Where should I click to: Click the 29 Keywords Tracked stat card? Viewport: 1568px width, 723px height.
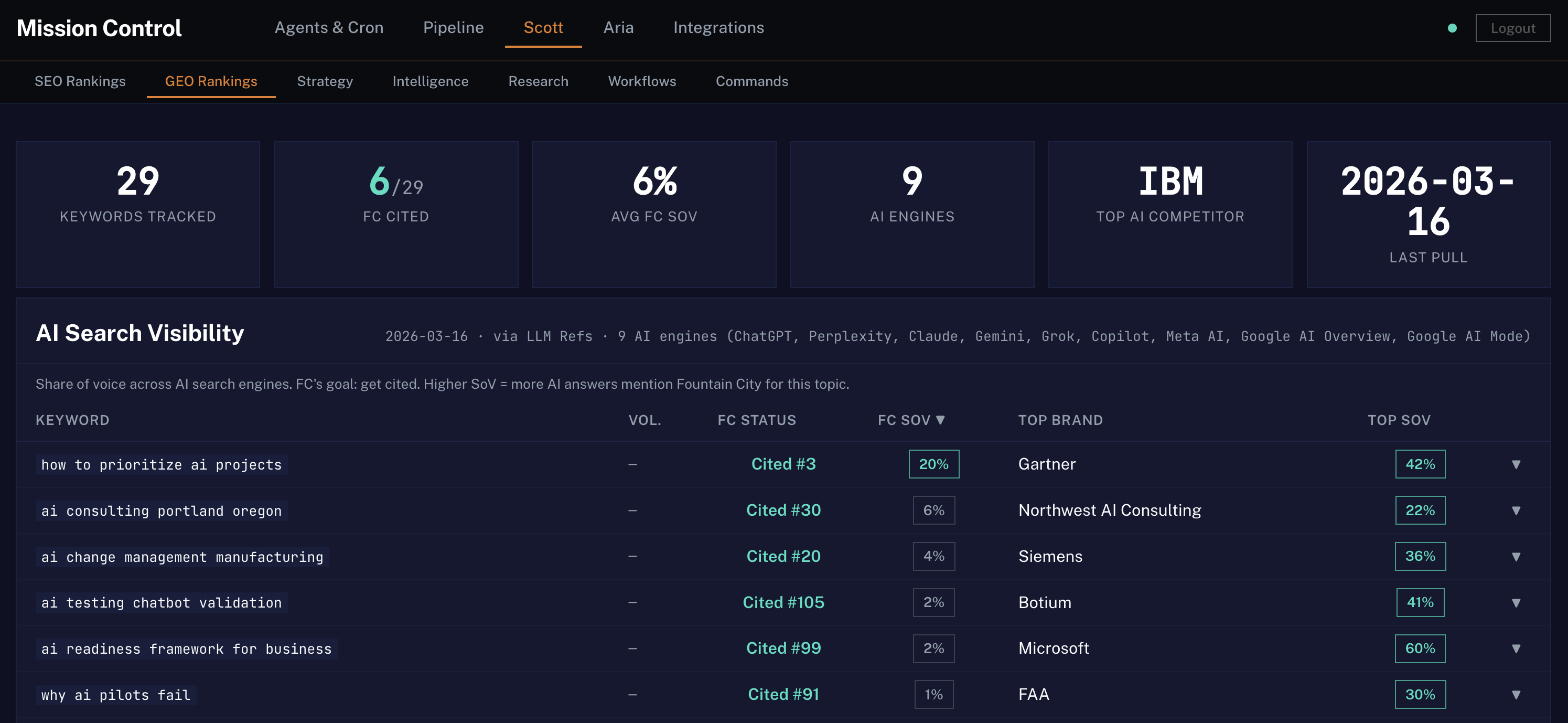click(137, 215)
